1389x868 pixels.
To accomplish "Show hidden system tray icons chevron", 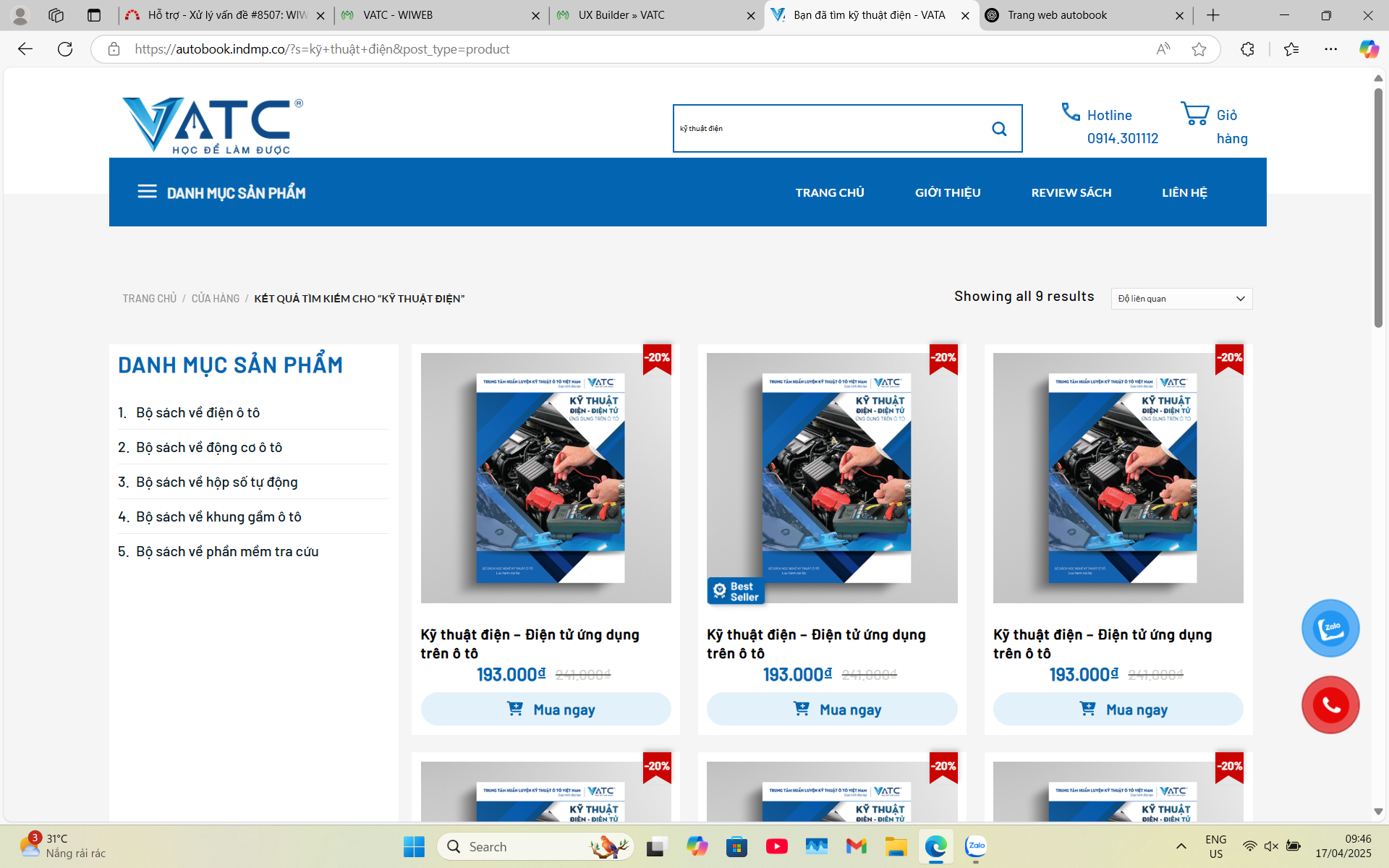I will (x=1181, y=846).
